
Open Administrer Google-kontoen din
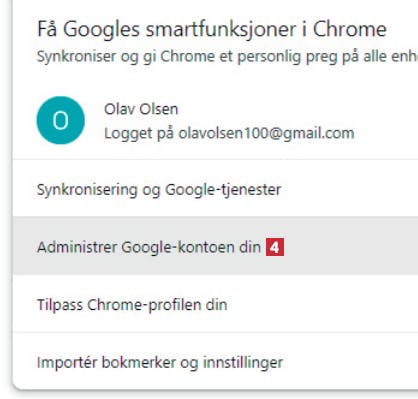215,246
